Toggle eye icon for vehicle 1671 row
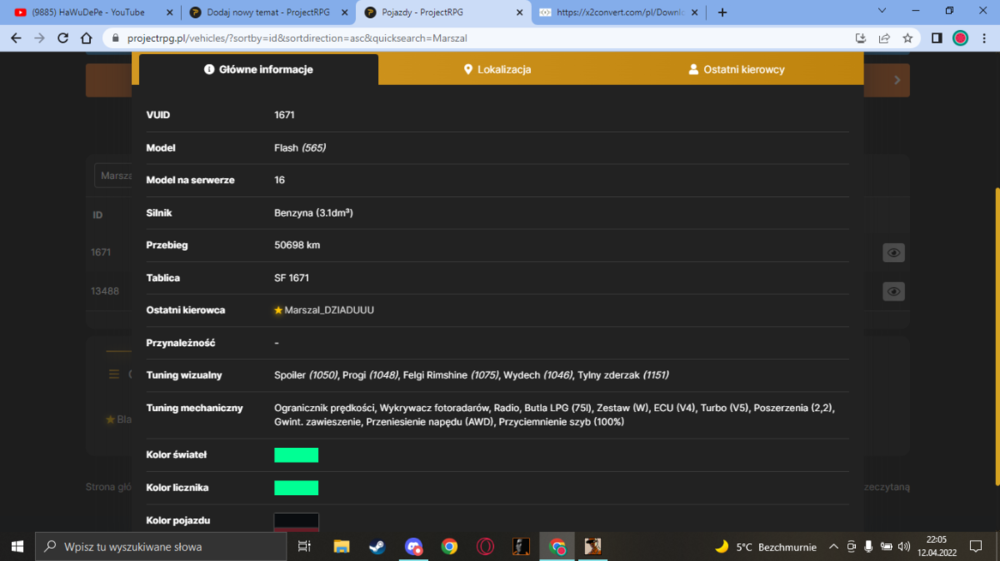This screenshot has height=561, width=1000. (x=893, y=252)
